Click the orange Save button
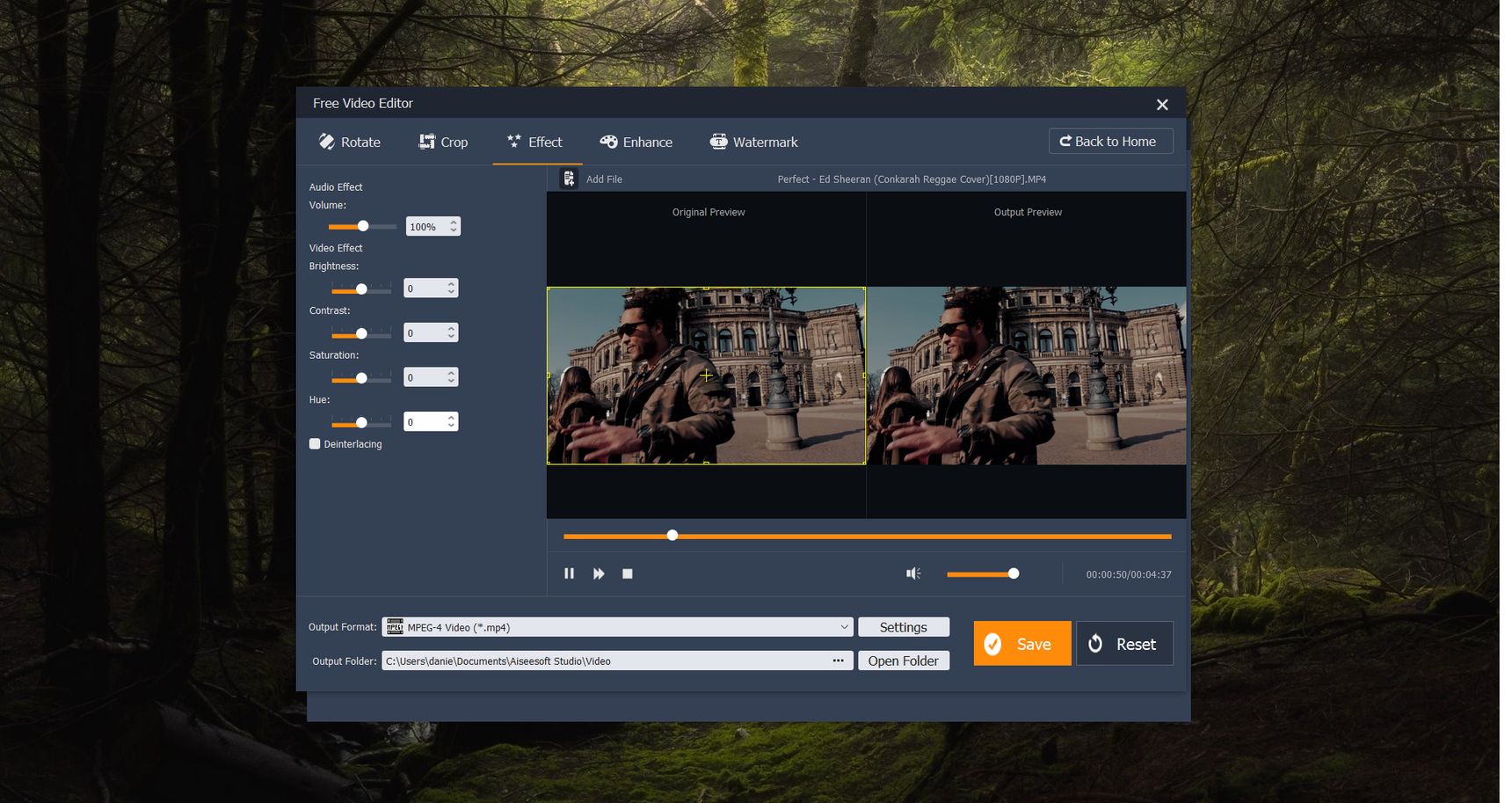 pyautogui.click(x=1022, y=644)
